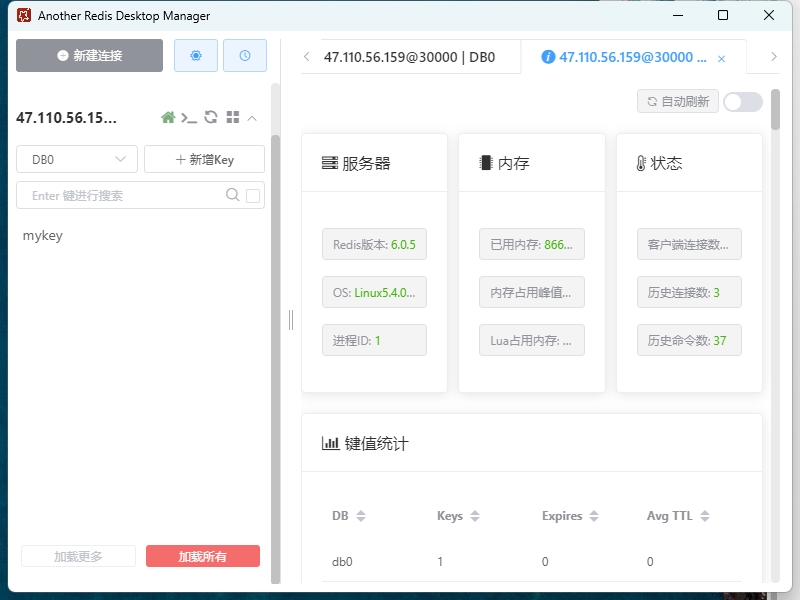Enable the 自动刷新 toggle switch
The image size is (800, 600).
click(742, 101)
